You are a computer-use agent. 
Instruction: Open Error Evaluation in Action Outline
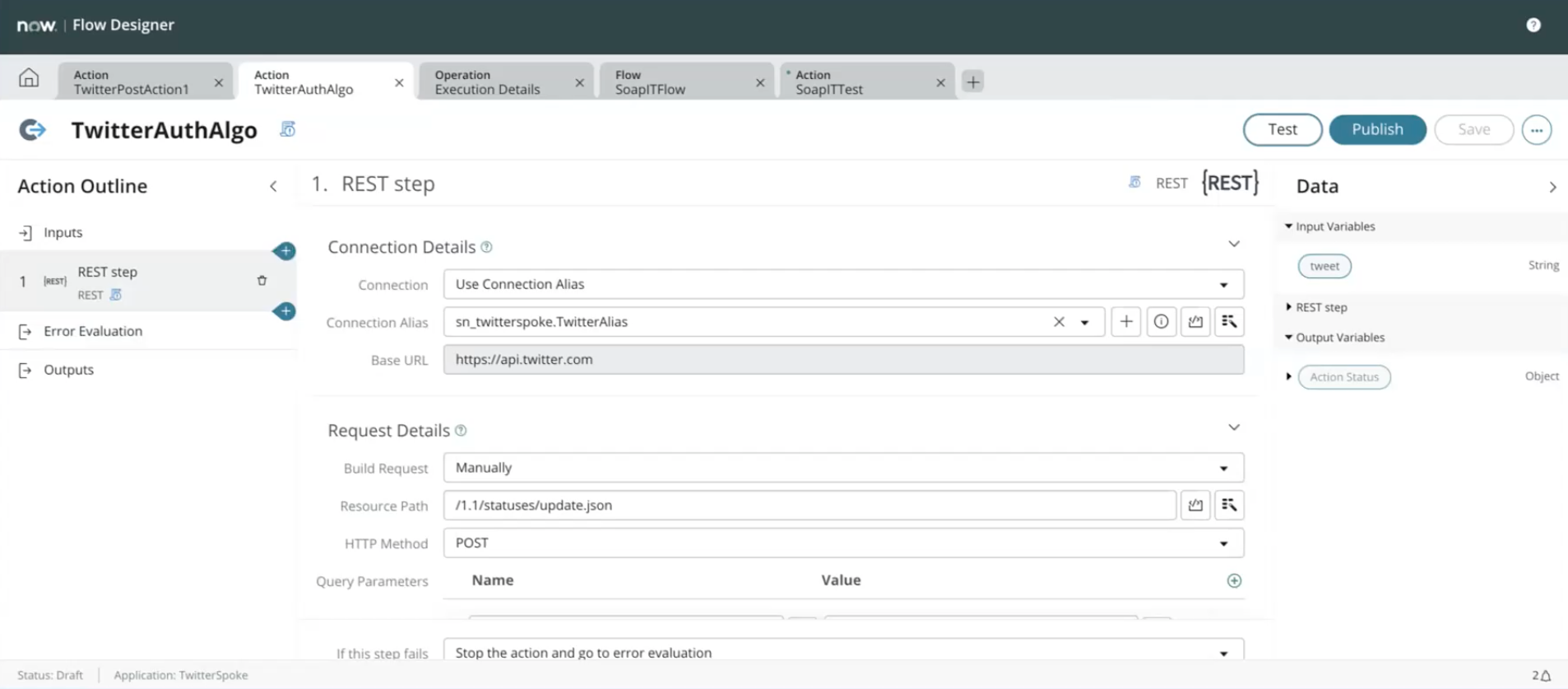coord(93,331)
